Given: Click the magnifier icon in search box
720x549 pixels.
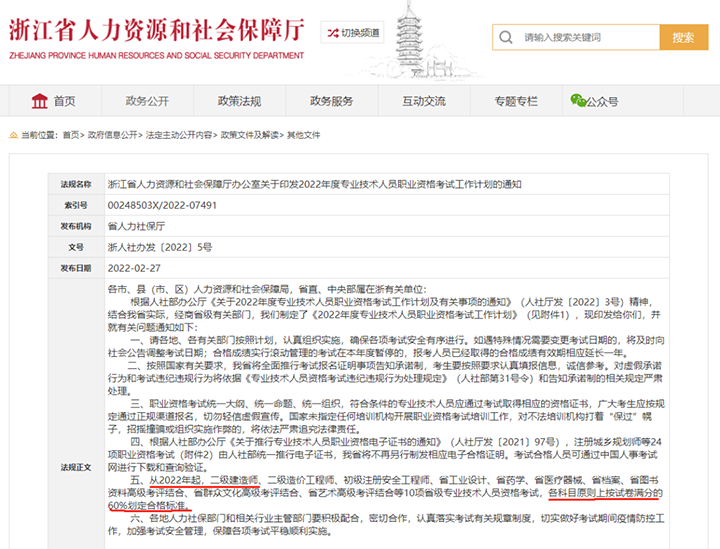Looking at the screenshot, I should tap(506, 37).
